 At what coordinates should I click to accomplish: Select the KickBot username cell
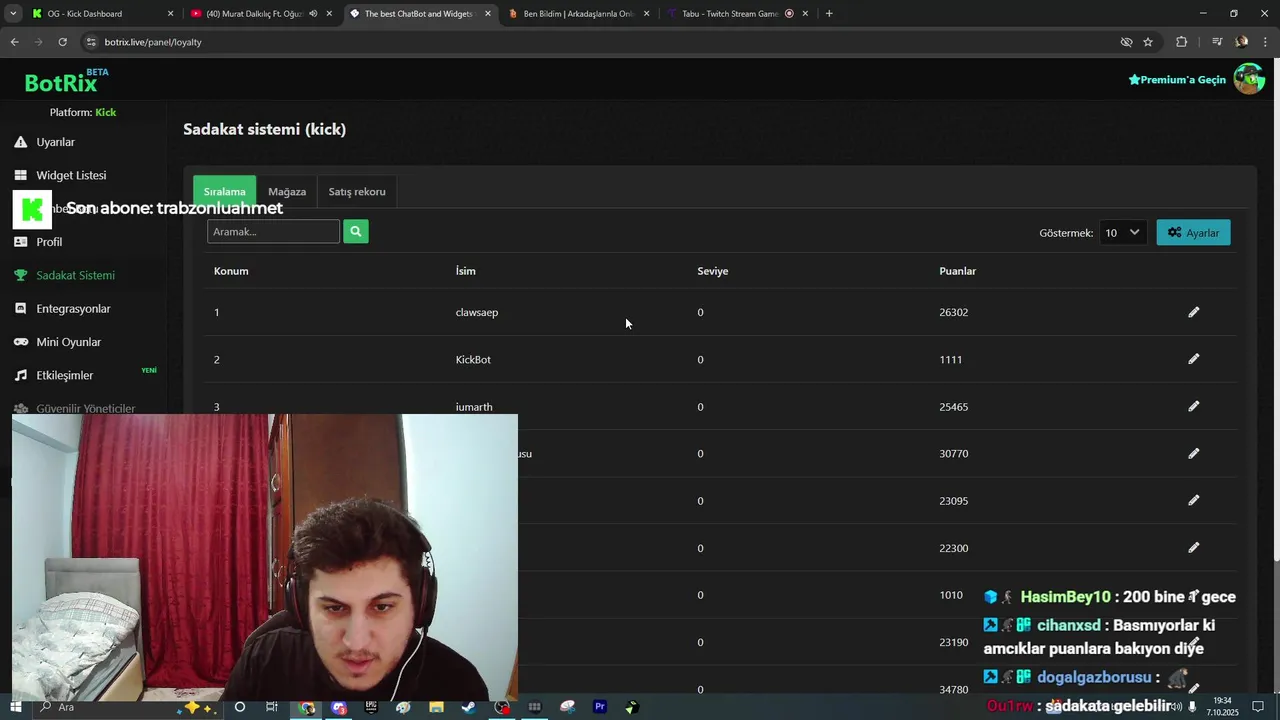click(x=473, y=359)
